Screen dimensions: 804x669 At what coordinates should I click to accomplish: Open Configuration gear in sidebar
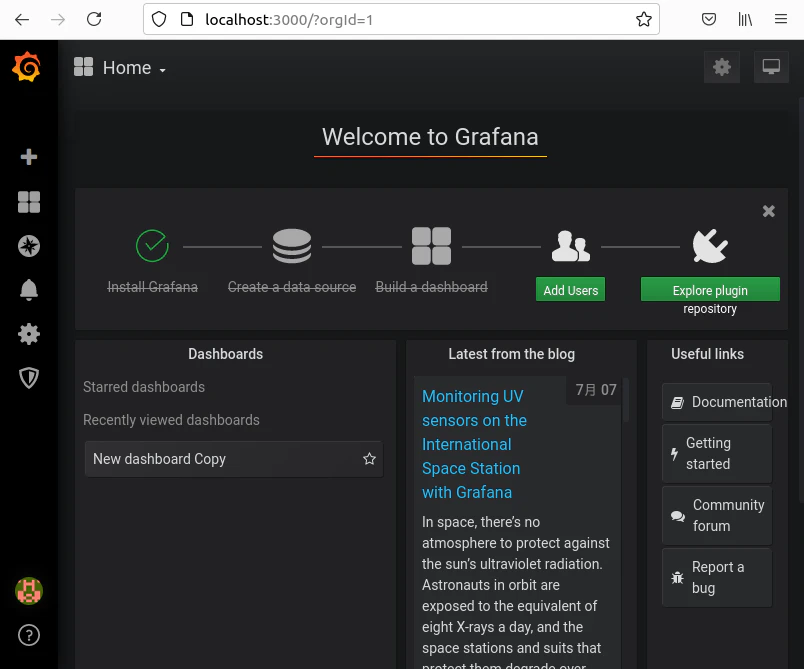(29, 334)
